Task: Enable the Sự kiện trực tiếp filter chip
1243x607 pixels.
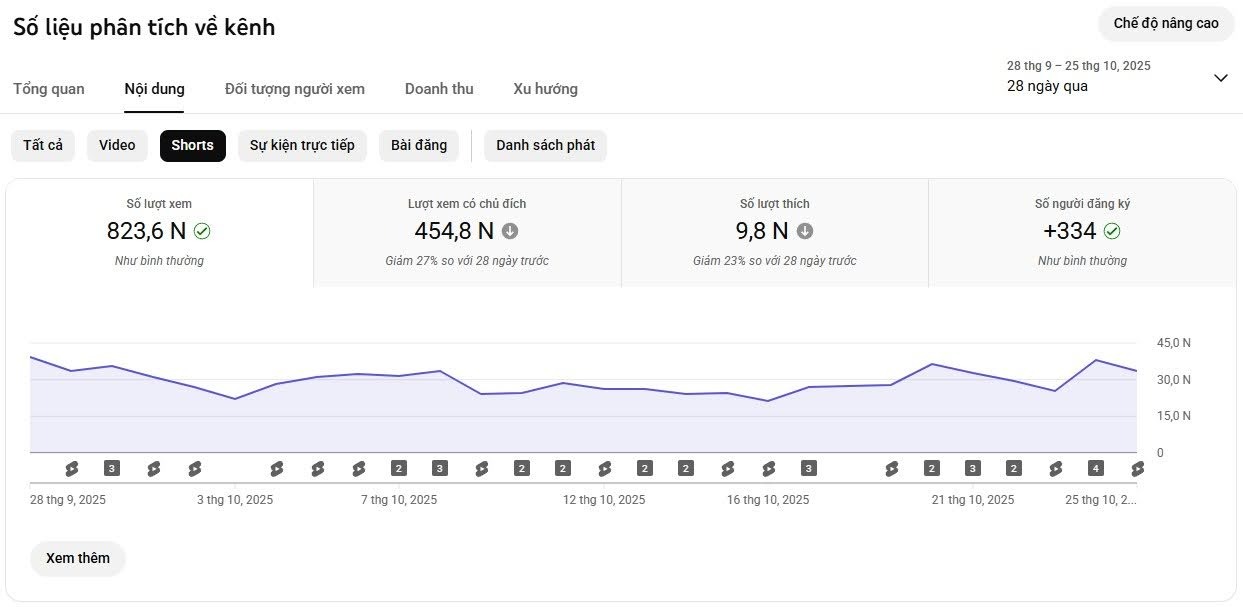Action: tap(302, 145)
